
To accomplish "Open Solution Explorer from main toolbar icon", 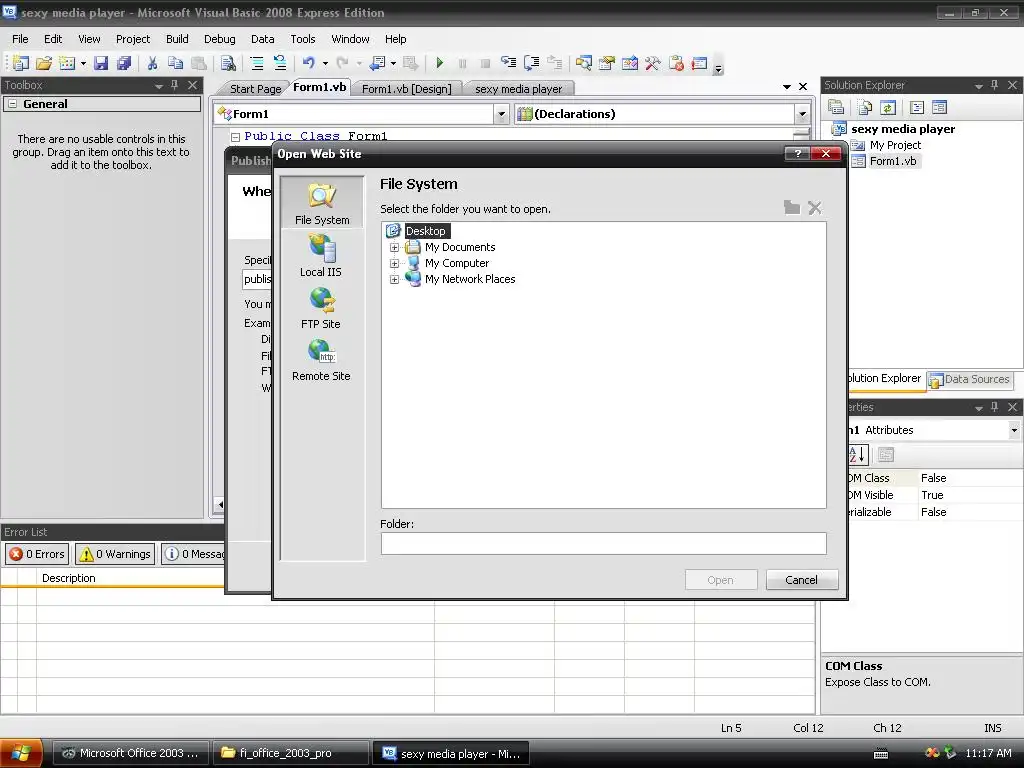I will point(584,63).
